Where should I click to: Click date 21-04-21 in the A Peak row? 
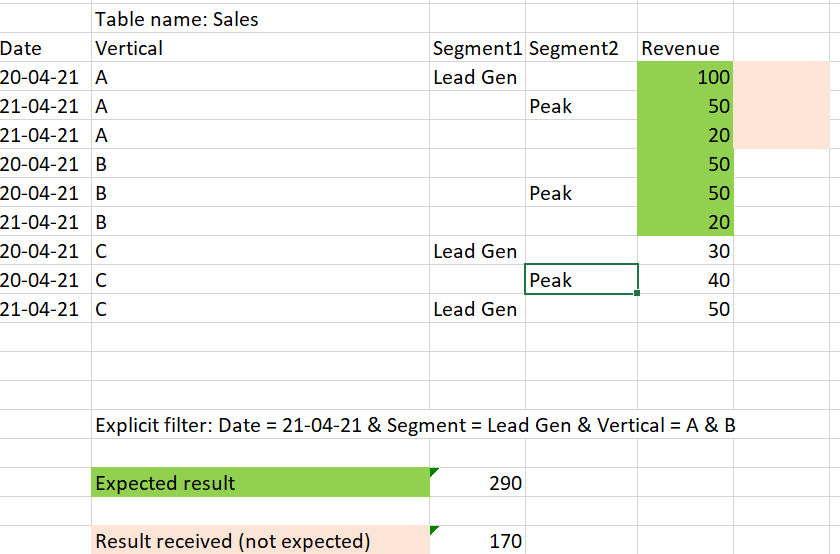pos(46,106)
